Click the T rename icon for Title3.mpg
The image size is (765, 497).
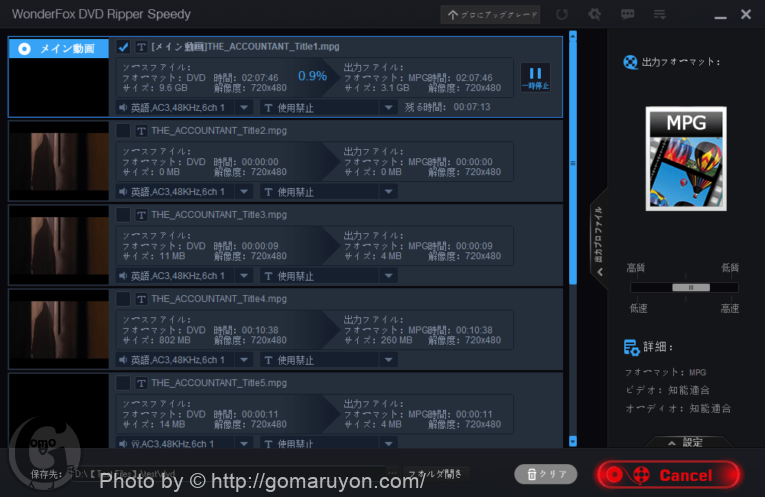tap(141, 215)
